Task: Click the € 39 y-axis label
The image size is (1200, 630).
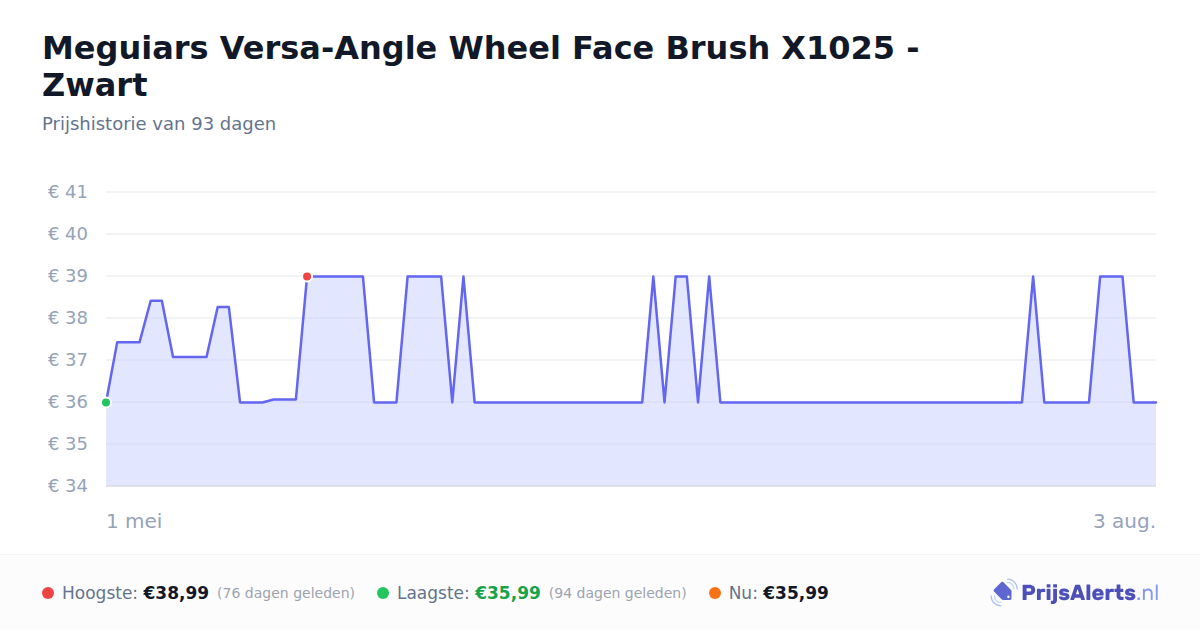Action: [68, 276]
